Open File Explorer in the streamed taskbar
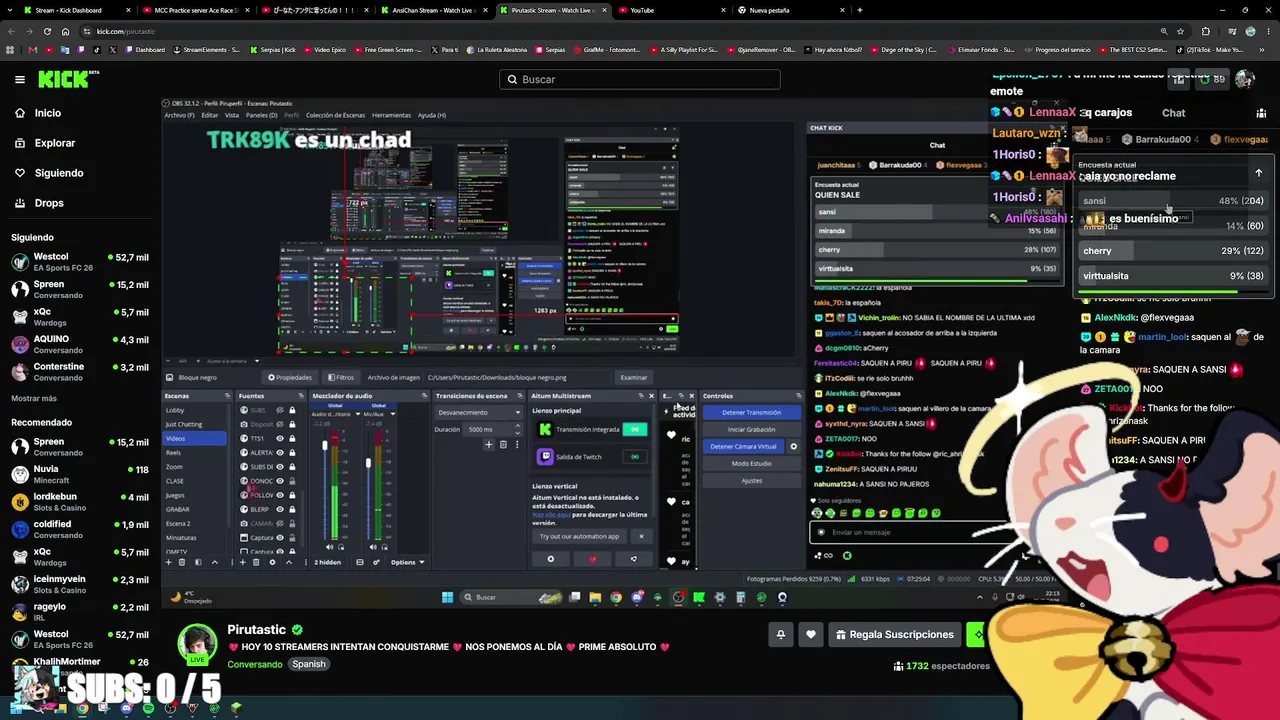The image size is (1280, 720). pos(595,597)
